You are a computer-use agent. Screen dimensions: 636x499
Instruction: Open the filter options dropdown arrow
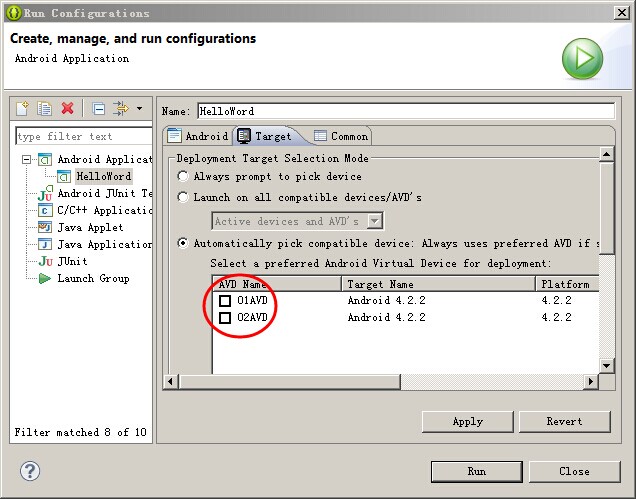point(139,108)
